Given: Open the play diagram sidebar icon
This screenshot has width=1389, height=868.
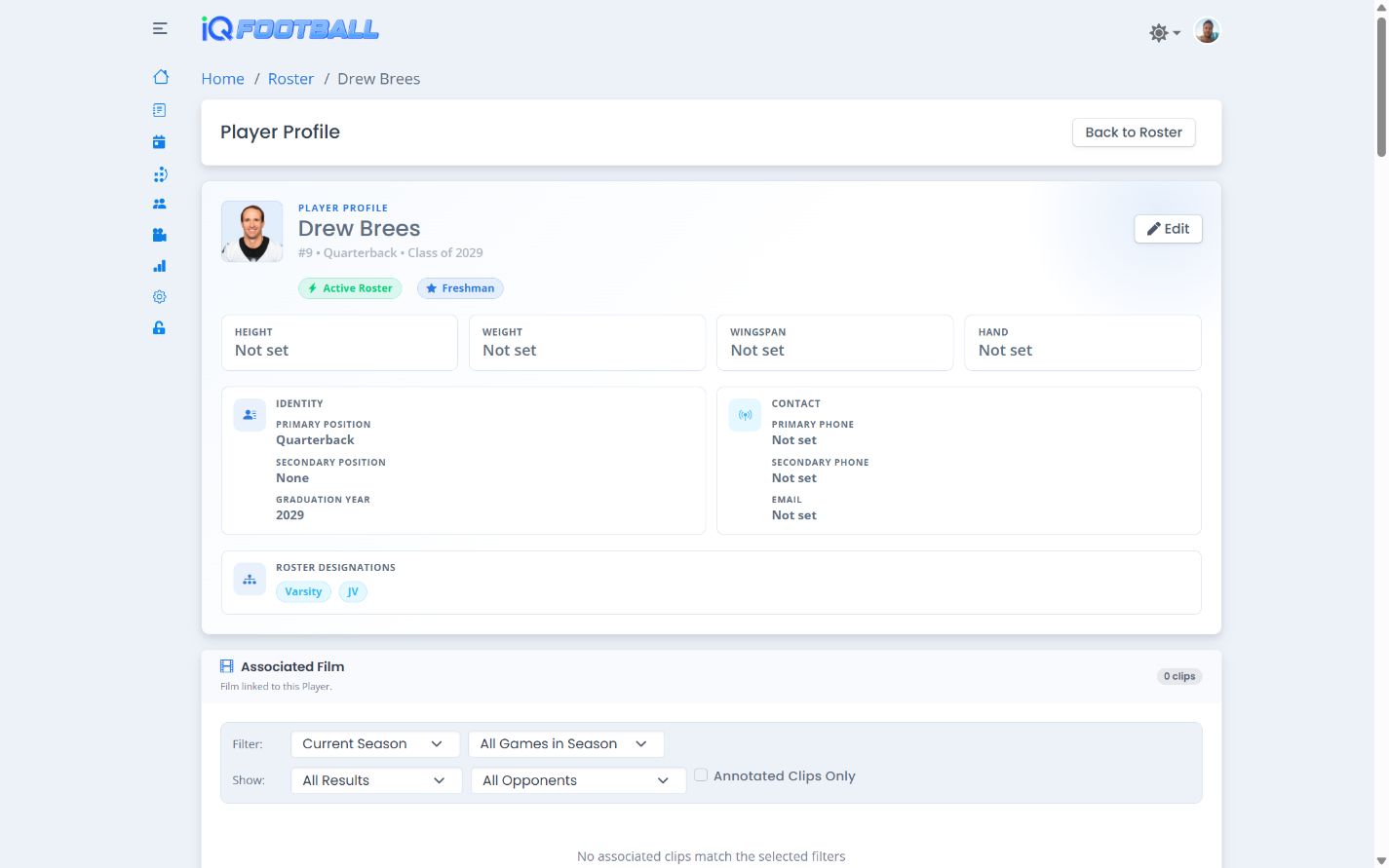Looking at the screenshot, I should pos(160,175).
